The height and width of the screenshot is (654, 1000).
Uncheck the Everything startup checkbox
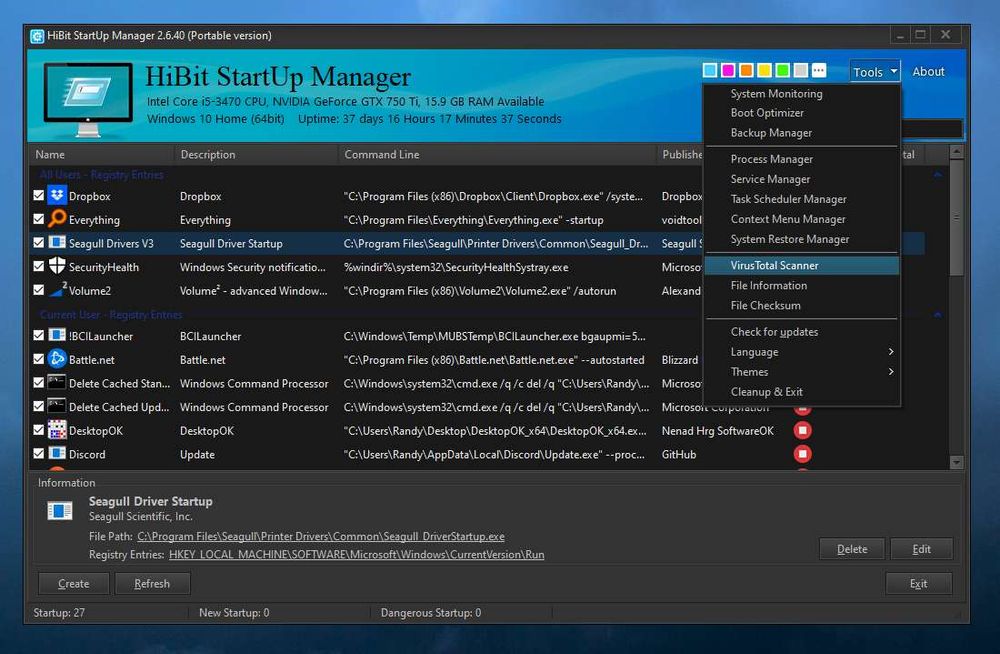tap(38, 219)
